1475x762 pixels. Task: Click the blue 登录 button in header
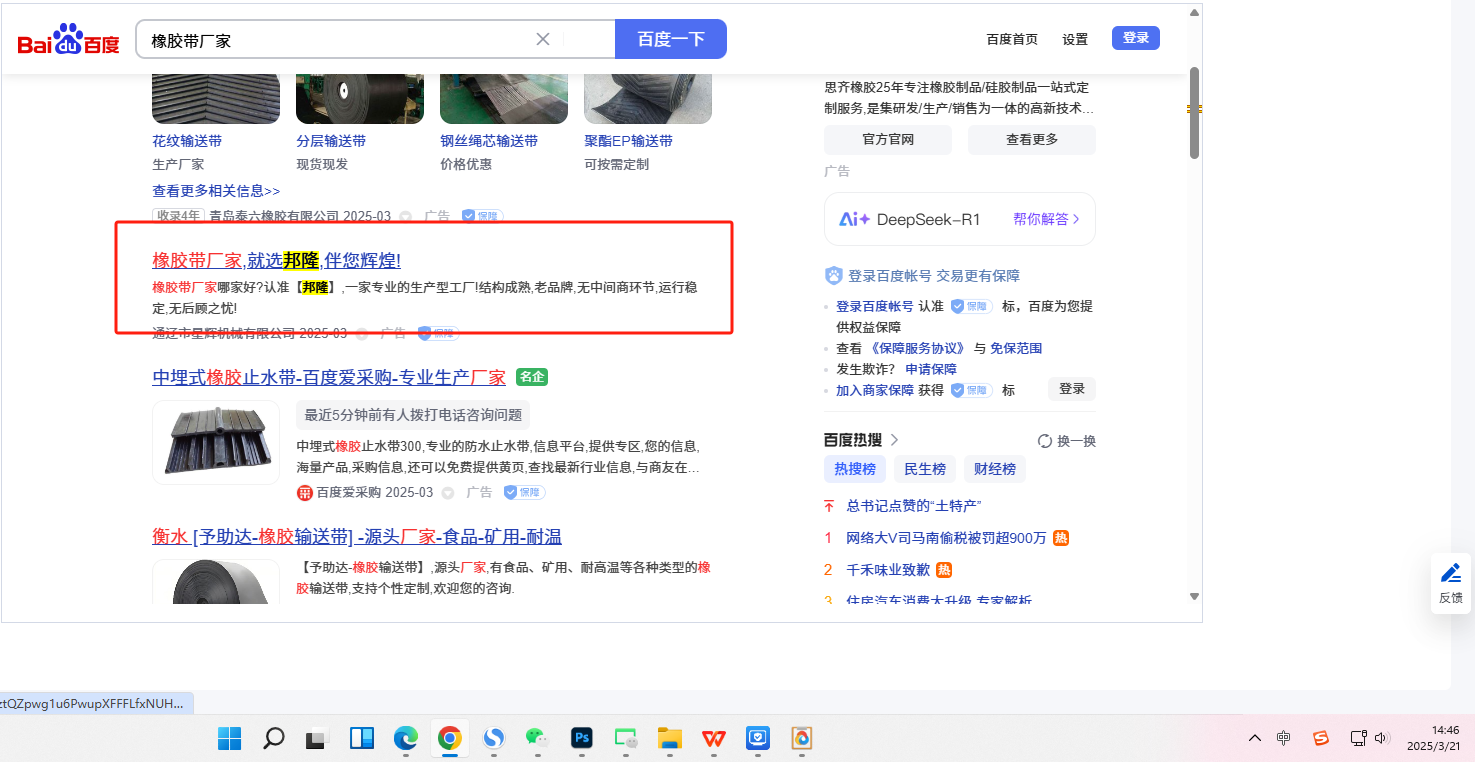1135,38
